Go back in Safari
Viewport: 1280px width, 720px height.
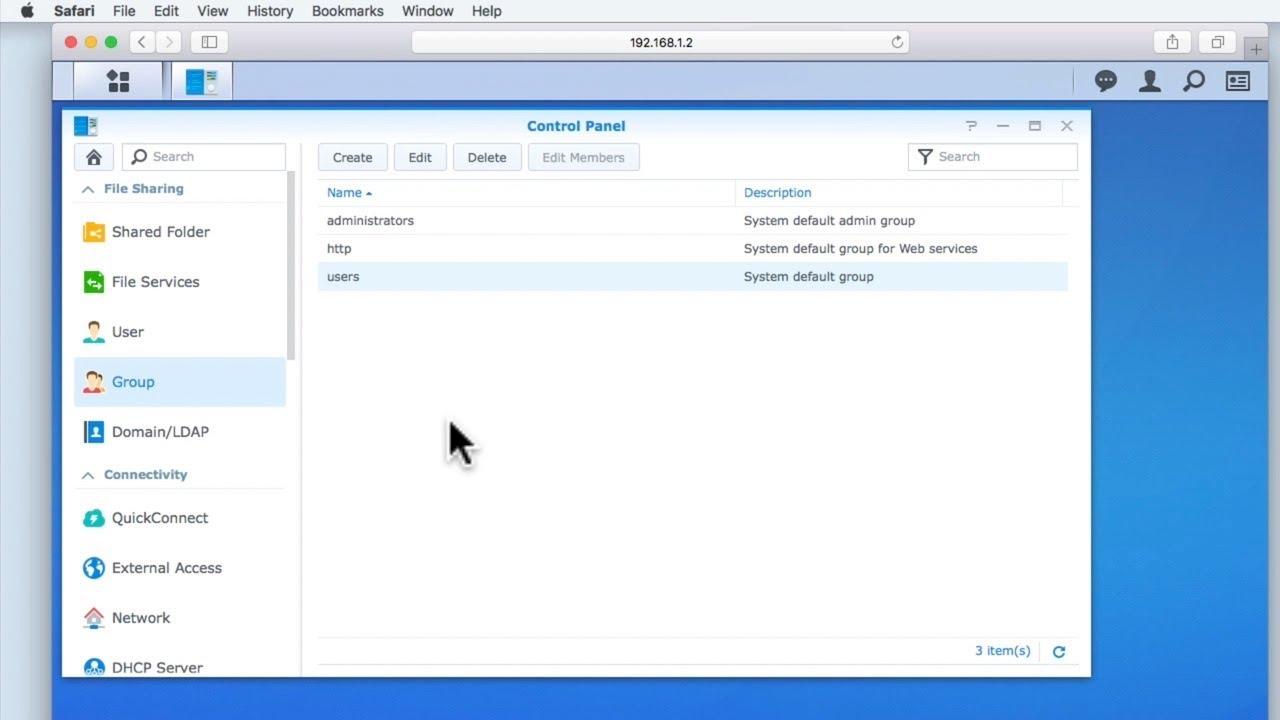[x=142, y=42]
